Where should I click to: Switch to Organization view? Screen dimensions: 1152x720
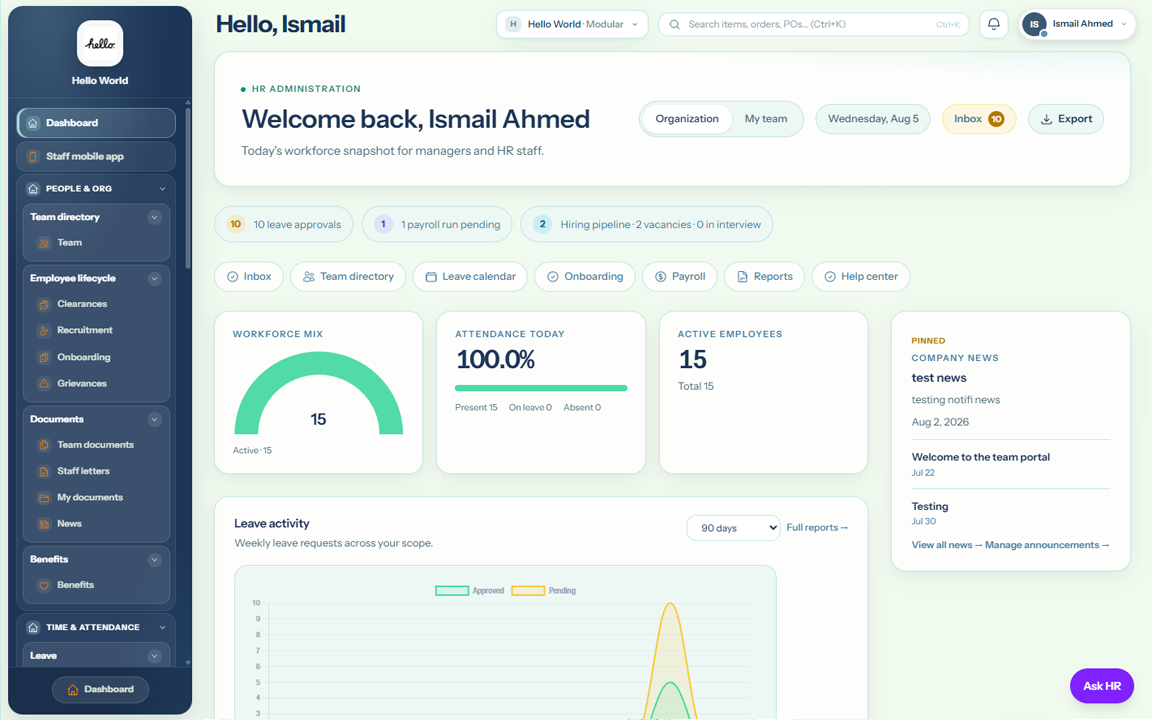coord(687,119)
